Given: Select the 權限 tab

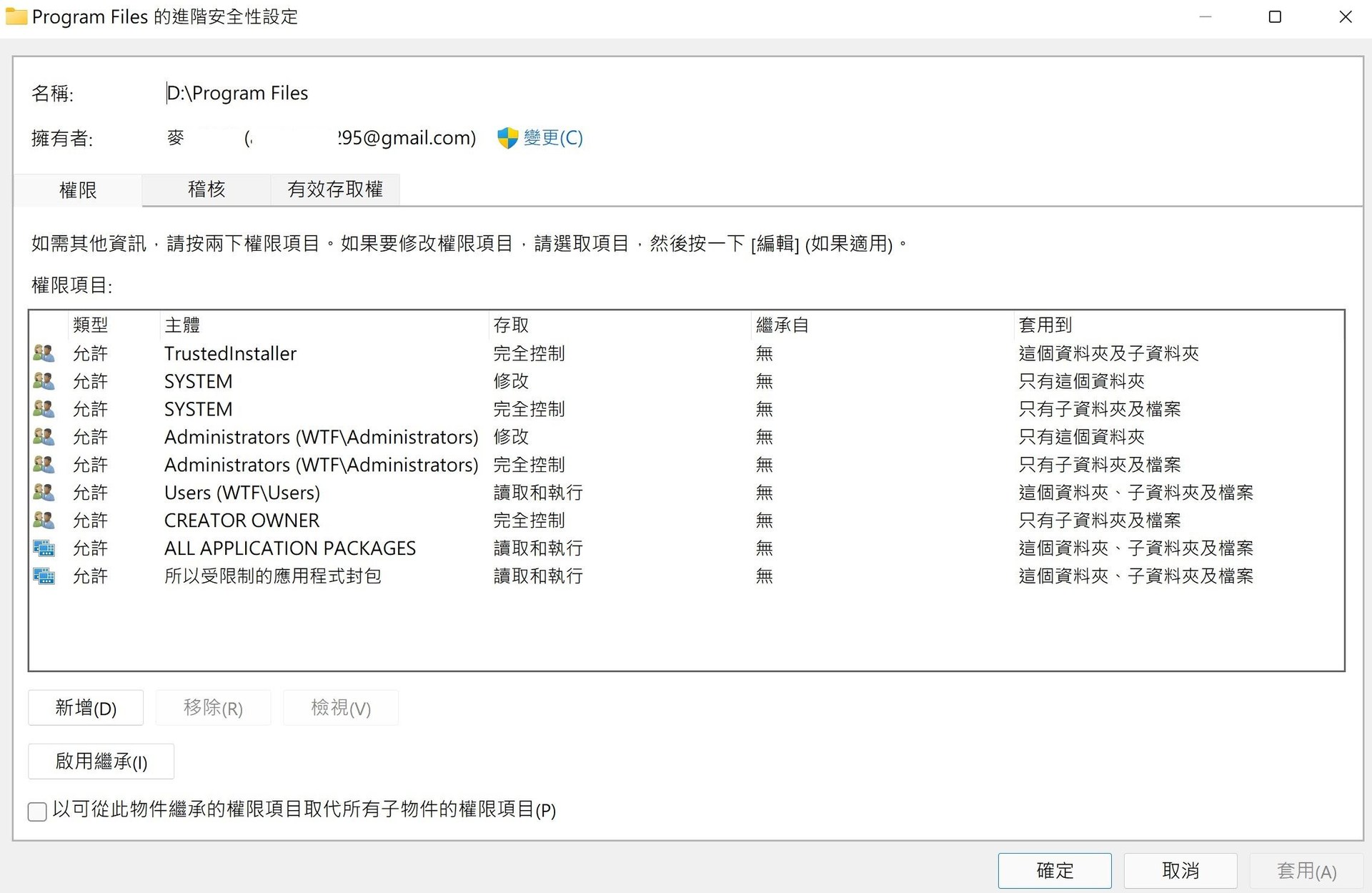Looking at the screenshot, I should click(x=78, y=189).
